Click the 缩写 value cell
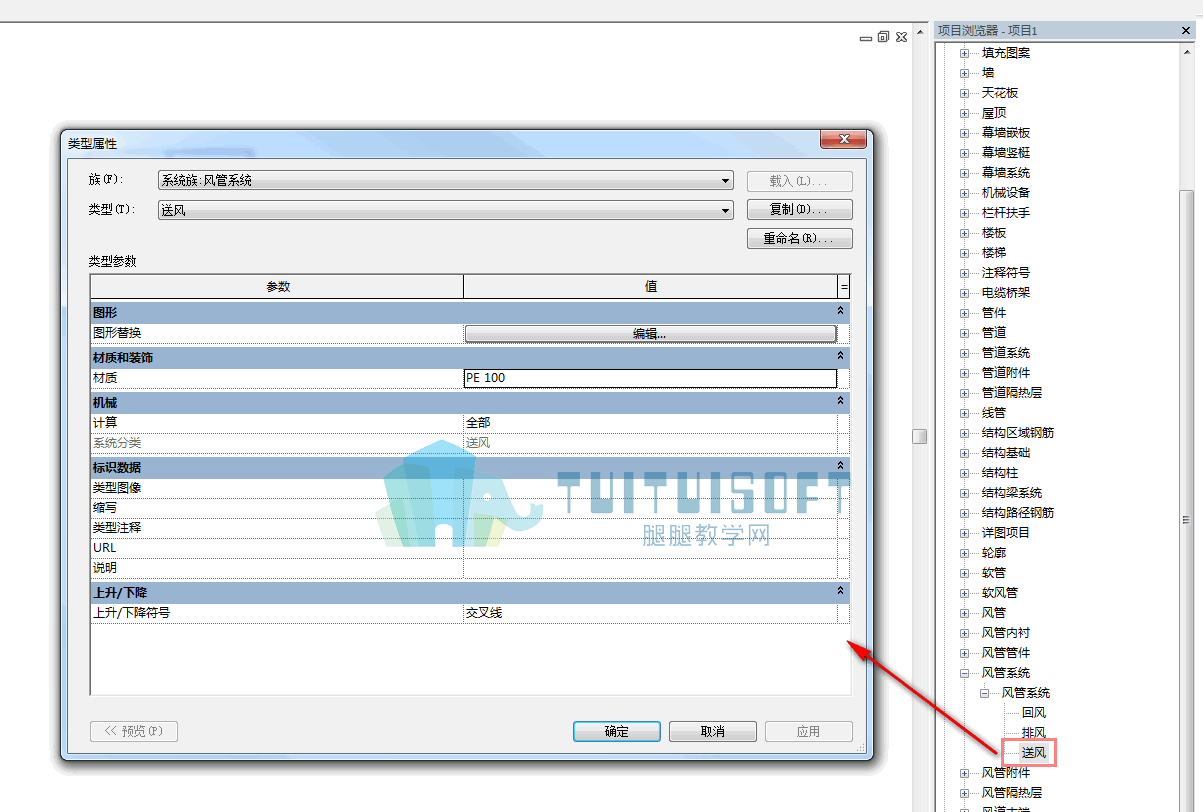This screenshot has width=1203, height=812. (x=650, y=508)
